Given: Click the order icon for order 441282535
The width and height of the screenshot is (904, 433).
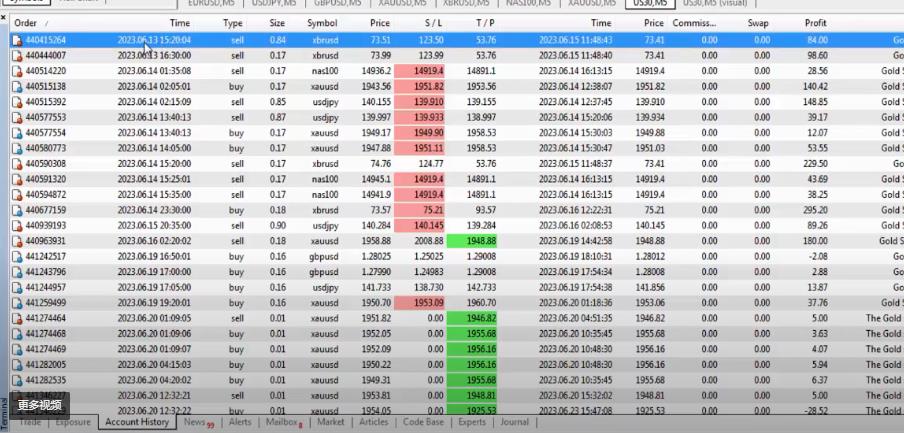Looking at the screenshot, I should point(16,380).
